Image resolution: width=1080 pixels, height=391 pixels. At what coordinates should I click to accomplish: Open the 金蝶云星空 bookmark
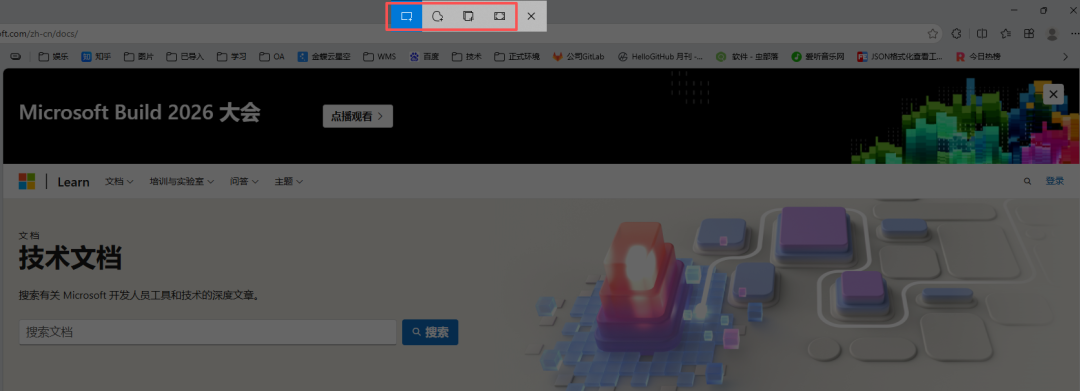[324, 56]
